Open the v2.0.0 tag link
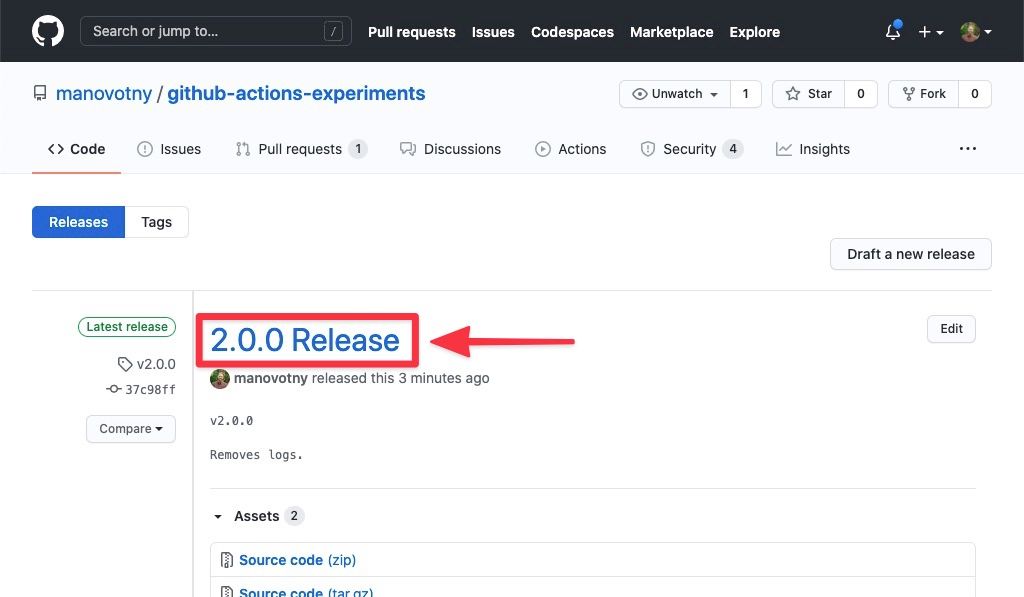 [x=147, y=364]
